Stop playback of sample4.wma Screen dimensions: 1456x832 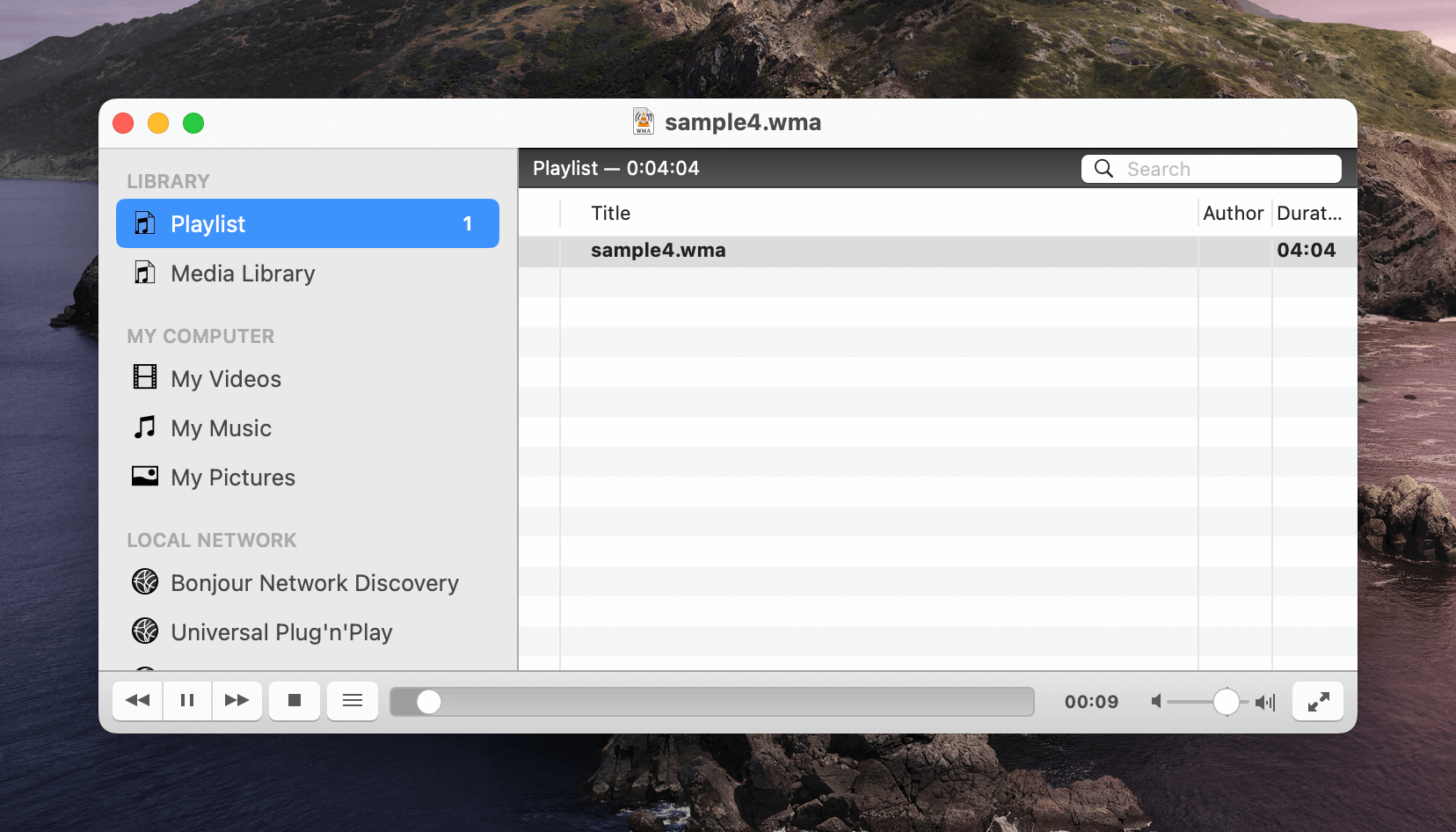[295, 700]
